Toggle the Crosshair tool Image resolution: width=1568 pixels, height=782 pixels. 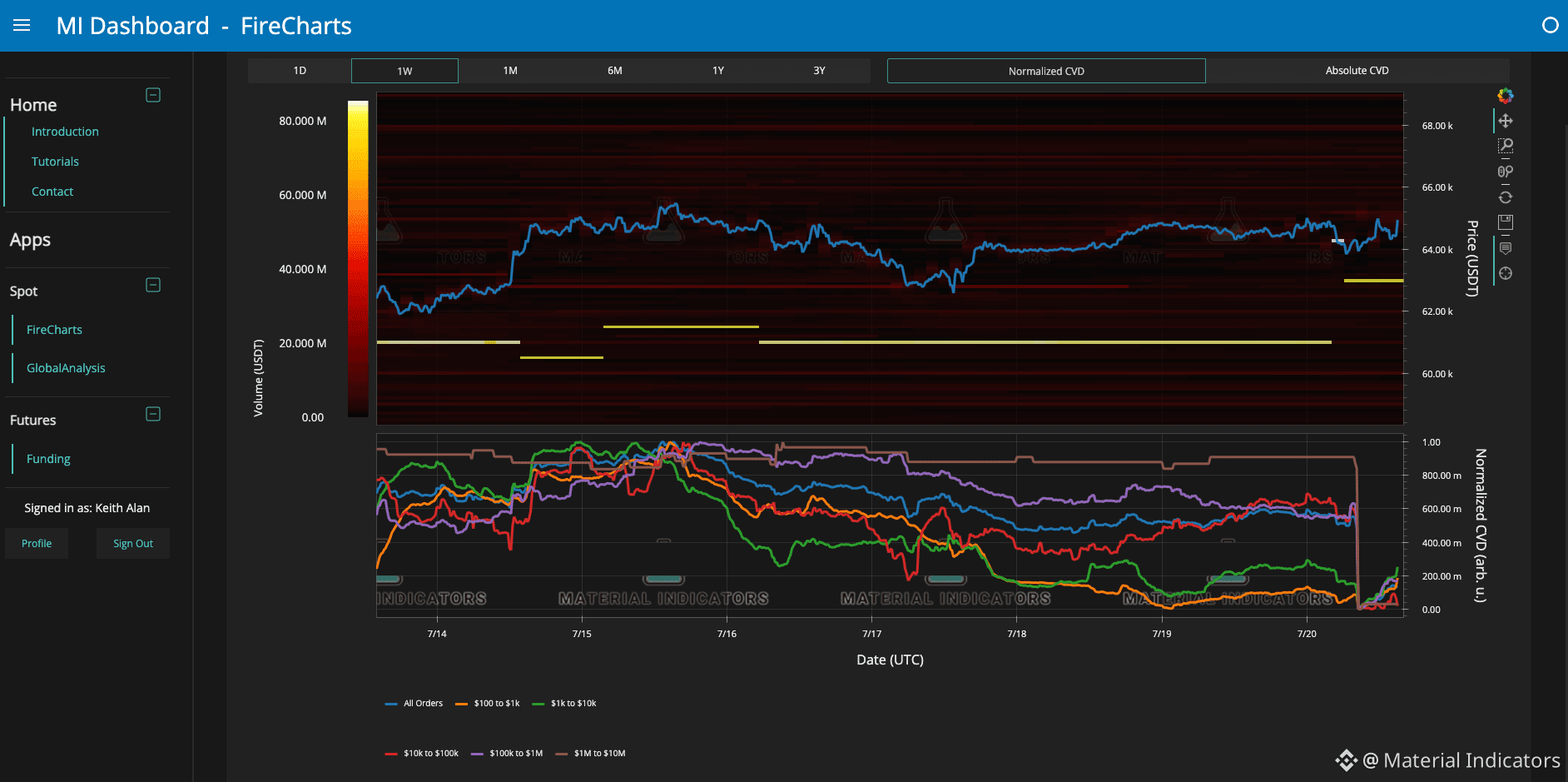click(1506, 273)
